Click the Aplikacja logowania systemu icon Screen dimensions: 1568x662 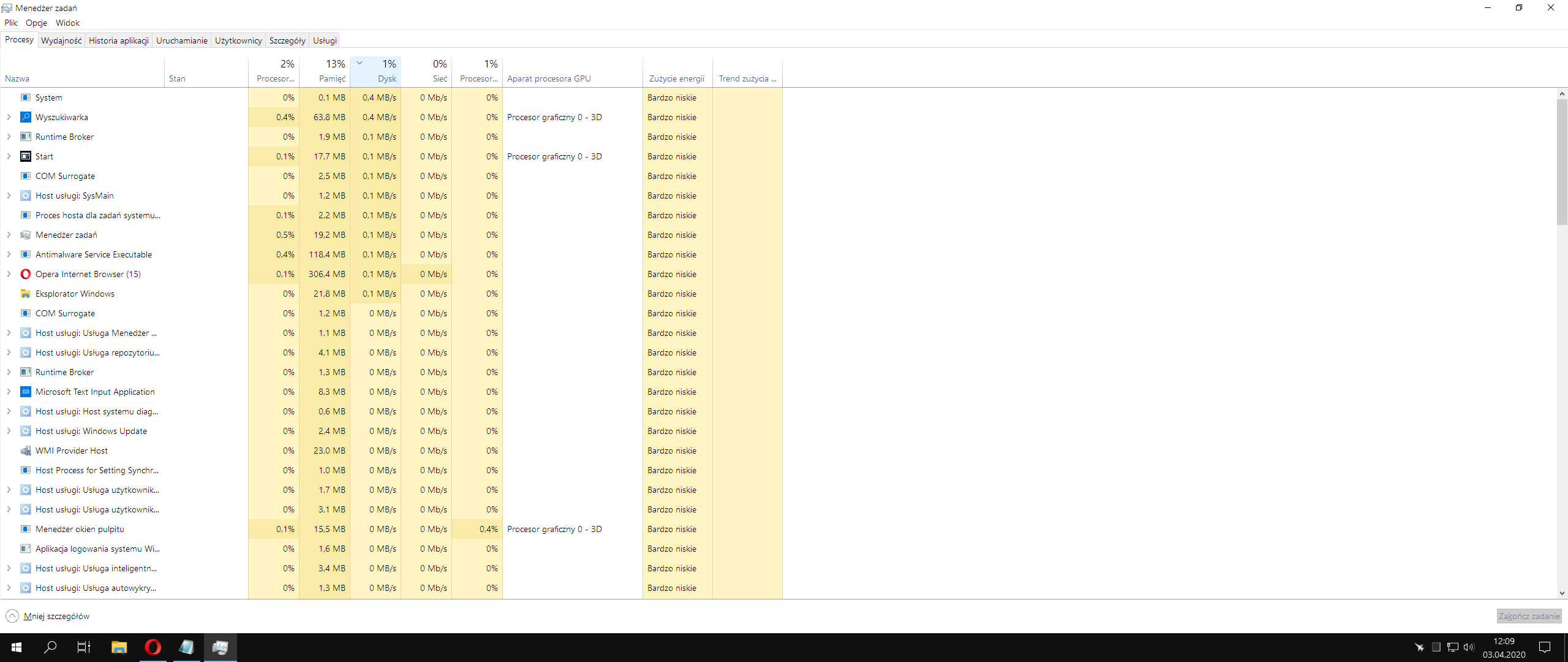(26, 549)
